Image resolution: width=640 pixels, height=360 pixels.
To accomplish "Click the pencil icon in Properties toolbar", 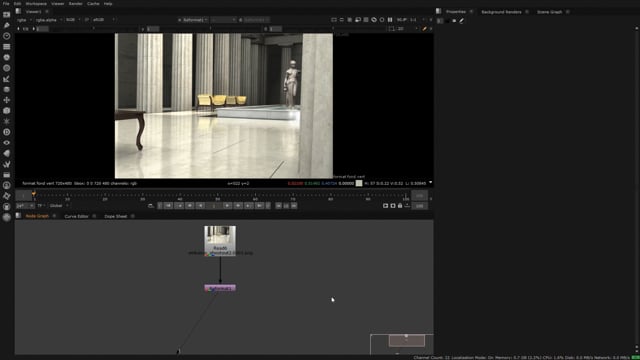I will tap(462, 20).
